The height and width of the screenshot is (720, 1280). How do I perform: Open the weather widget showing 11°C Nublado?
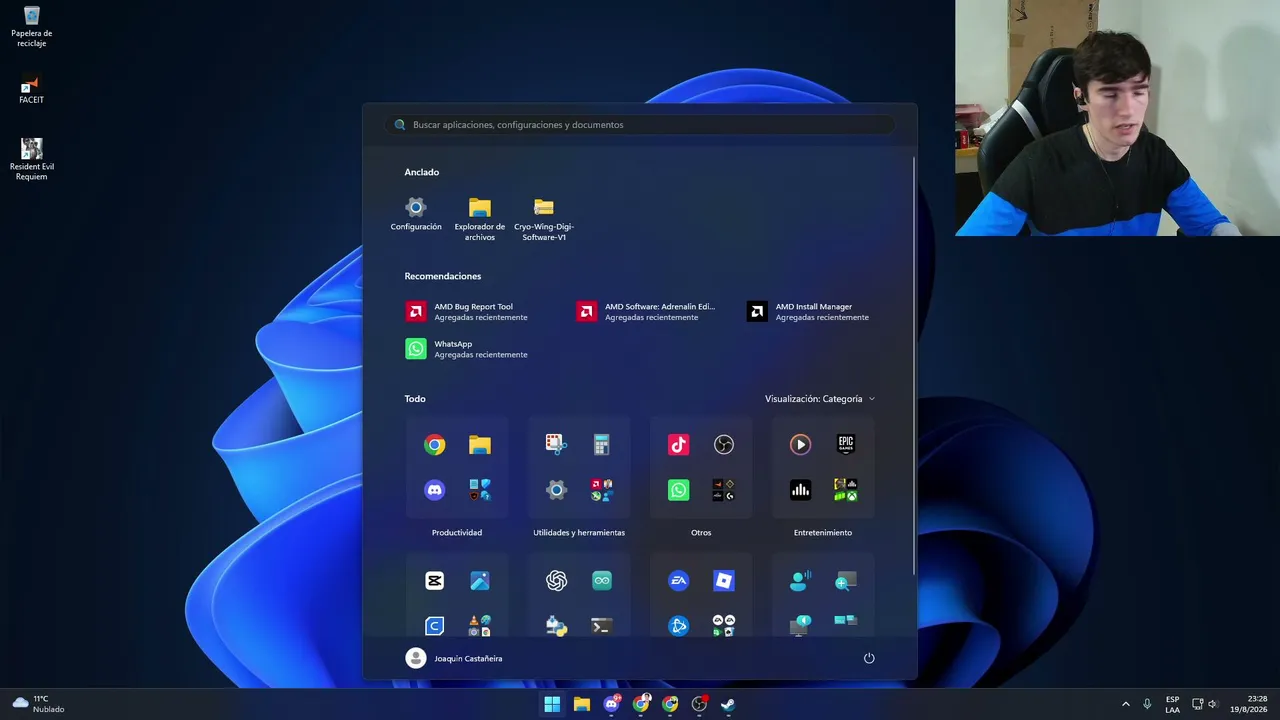click(x=38, y=704)
